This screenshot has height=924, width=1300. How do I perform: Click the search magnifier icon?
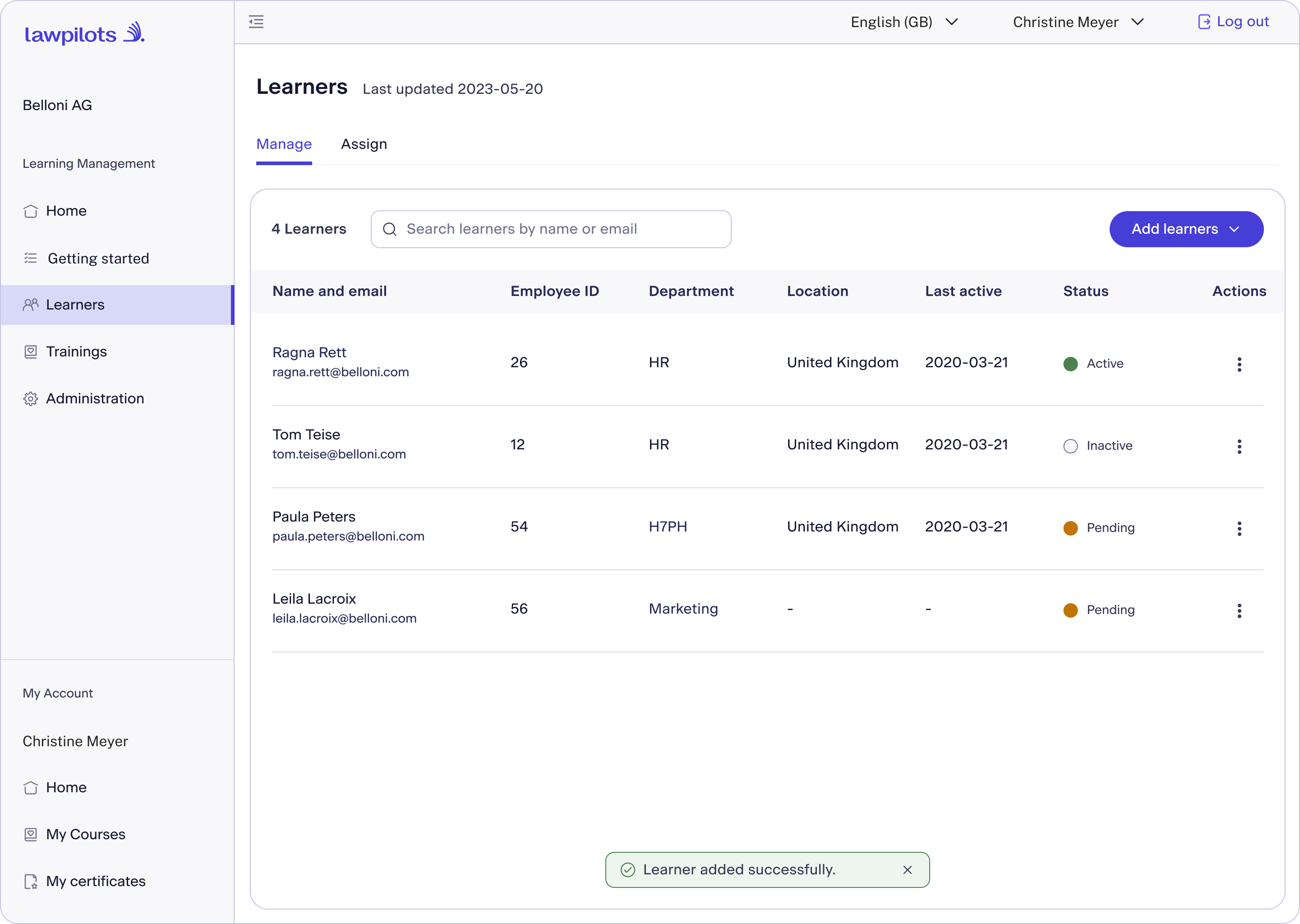pyautogui.click(x=390, y=229)
